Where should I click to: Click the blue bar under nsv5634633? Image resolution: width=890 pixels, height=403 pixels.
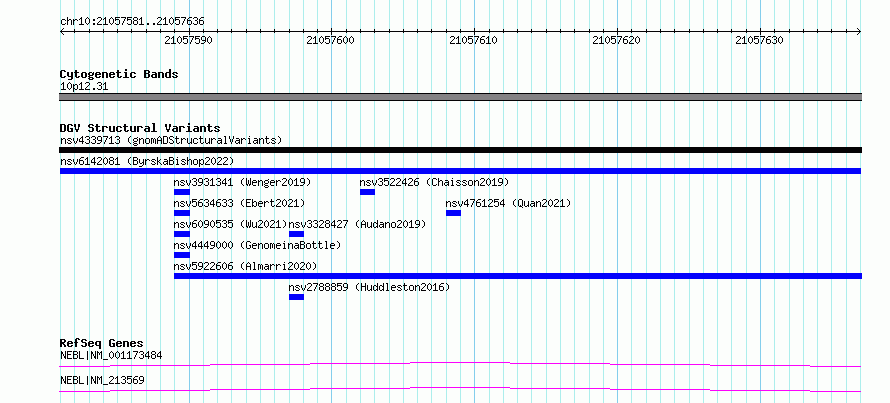click(182, 213)
